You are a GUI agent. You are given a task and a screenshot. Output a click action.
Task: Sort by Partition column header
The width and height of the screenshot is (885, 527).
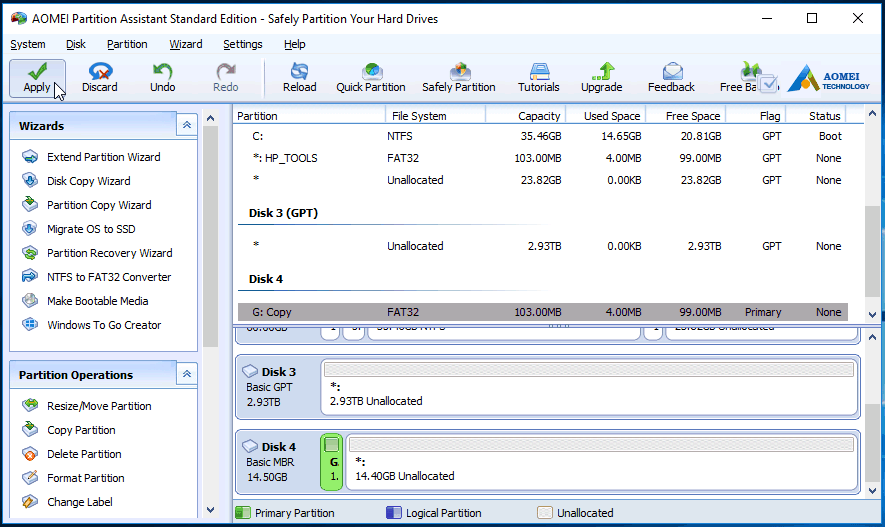click(309, 116)
